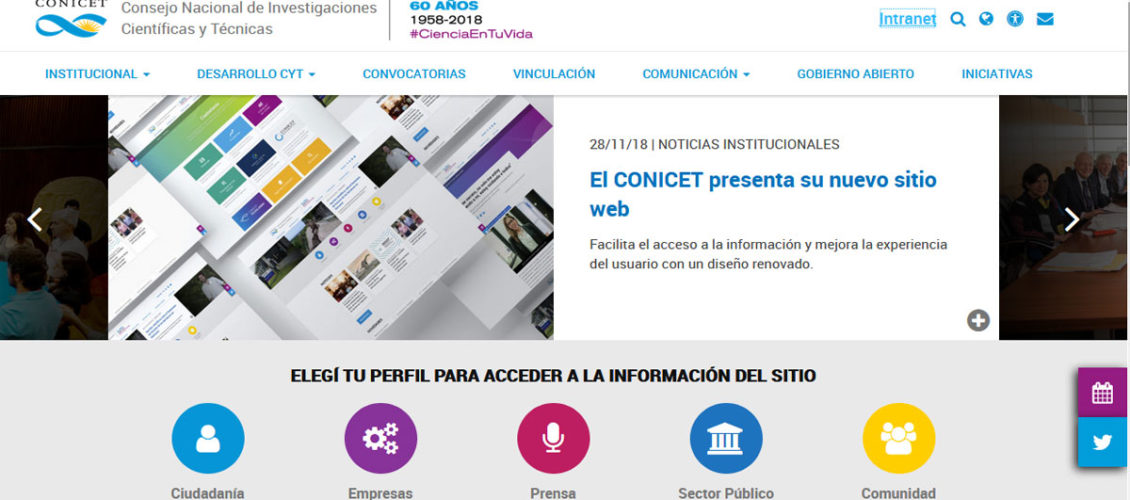Viewport: 1130px width, 500px height.
Task: Click the 'Facilita el acceso' summary text
Action: [x=768, y=254]
